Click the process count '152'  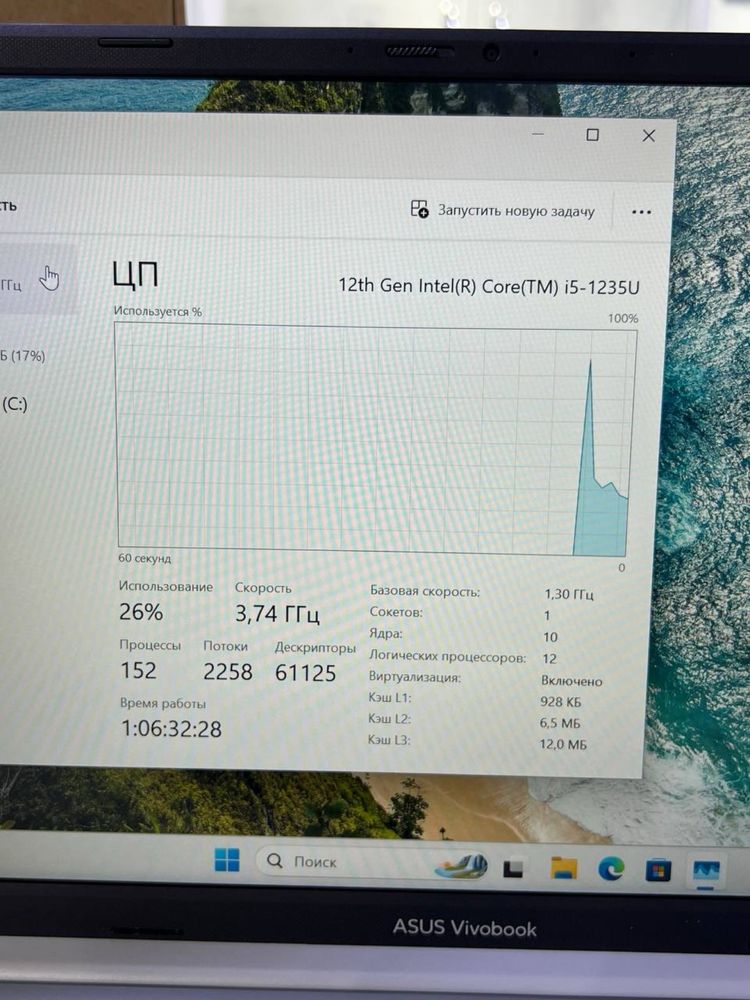point(138,670)
